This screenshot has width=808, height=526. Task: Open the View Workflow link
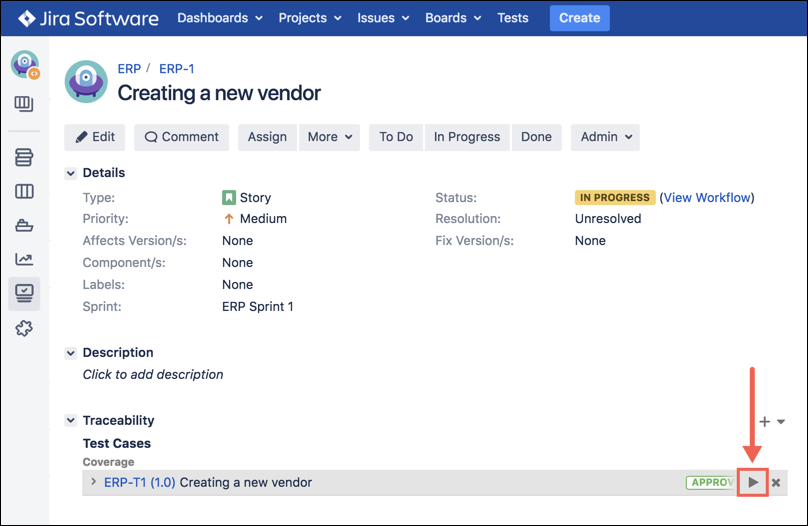pos(707,198)
